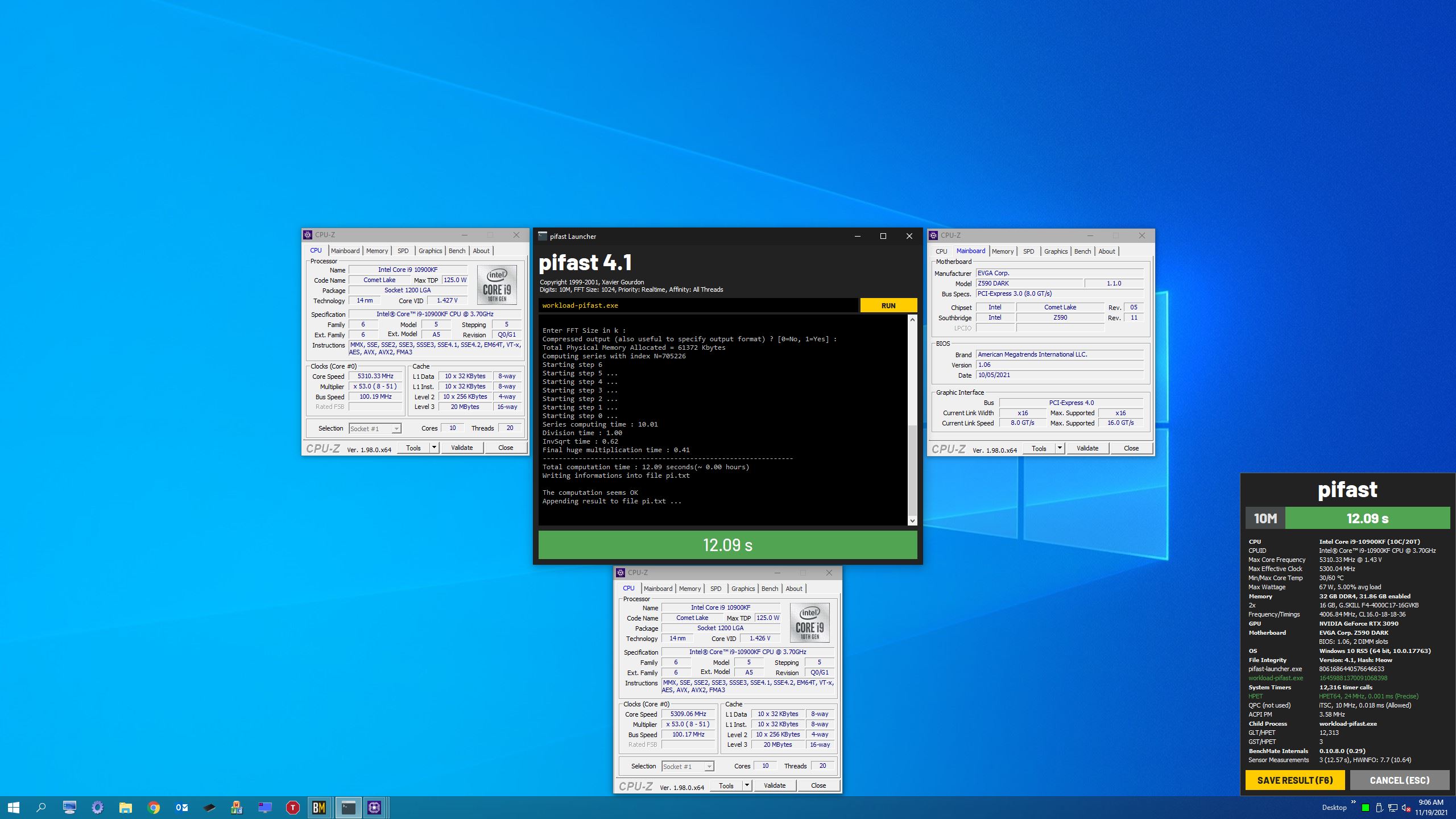
Task: Open the network tray icon
Action: [x=1393, y=808]
